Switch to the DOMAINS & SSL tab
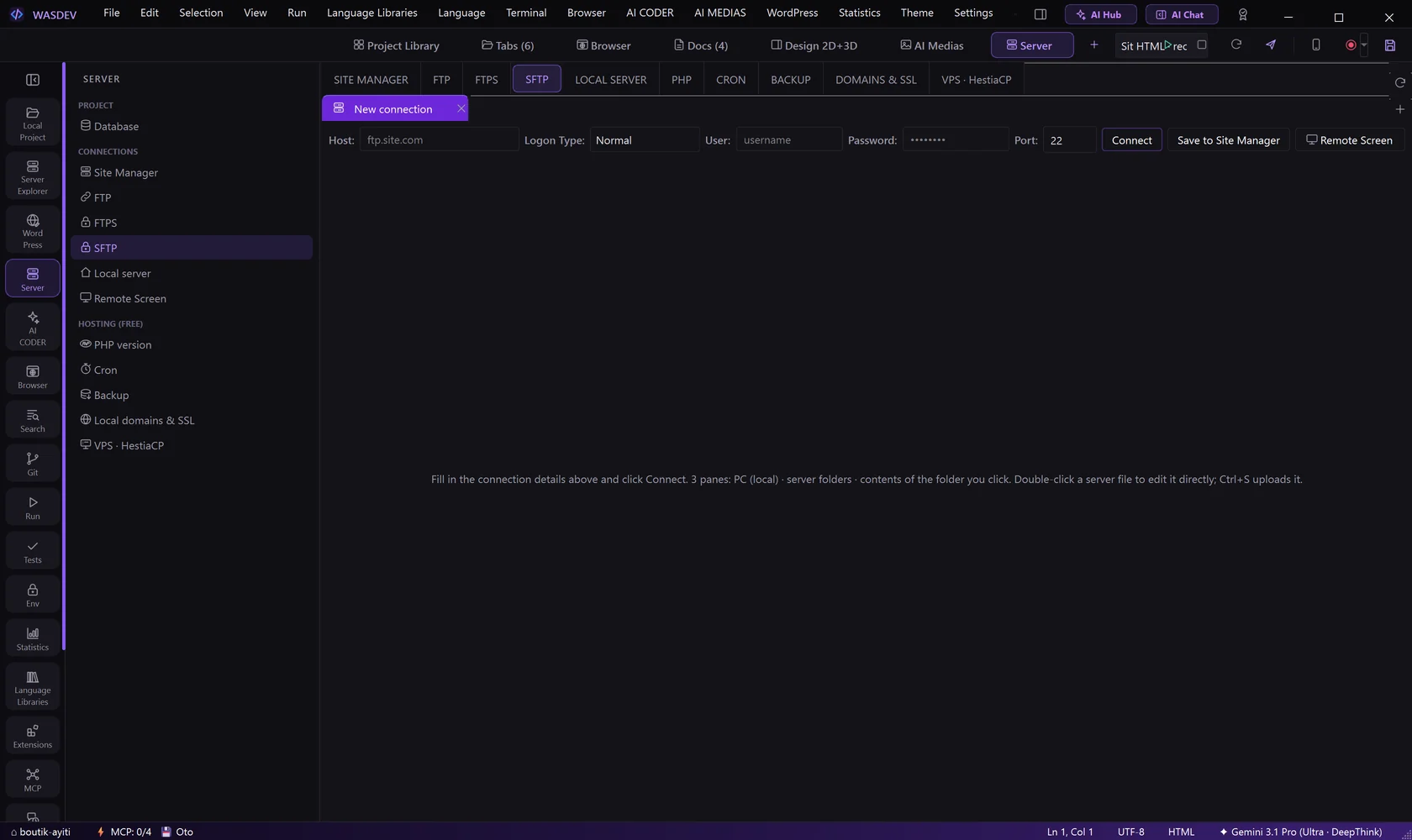1412x840 pixels. click(x=876, y=80)
